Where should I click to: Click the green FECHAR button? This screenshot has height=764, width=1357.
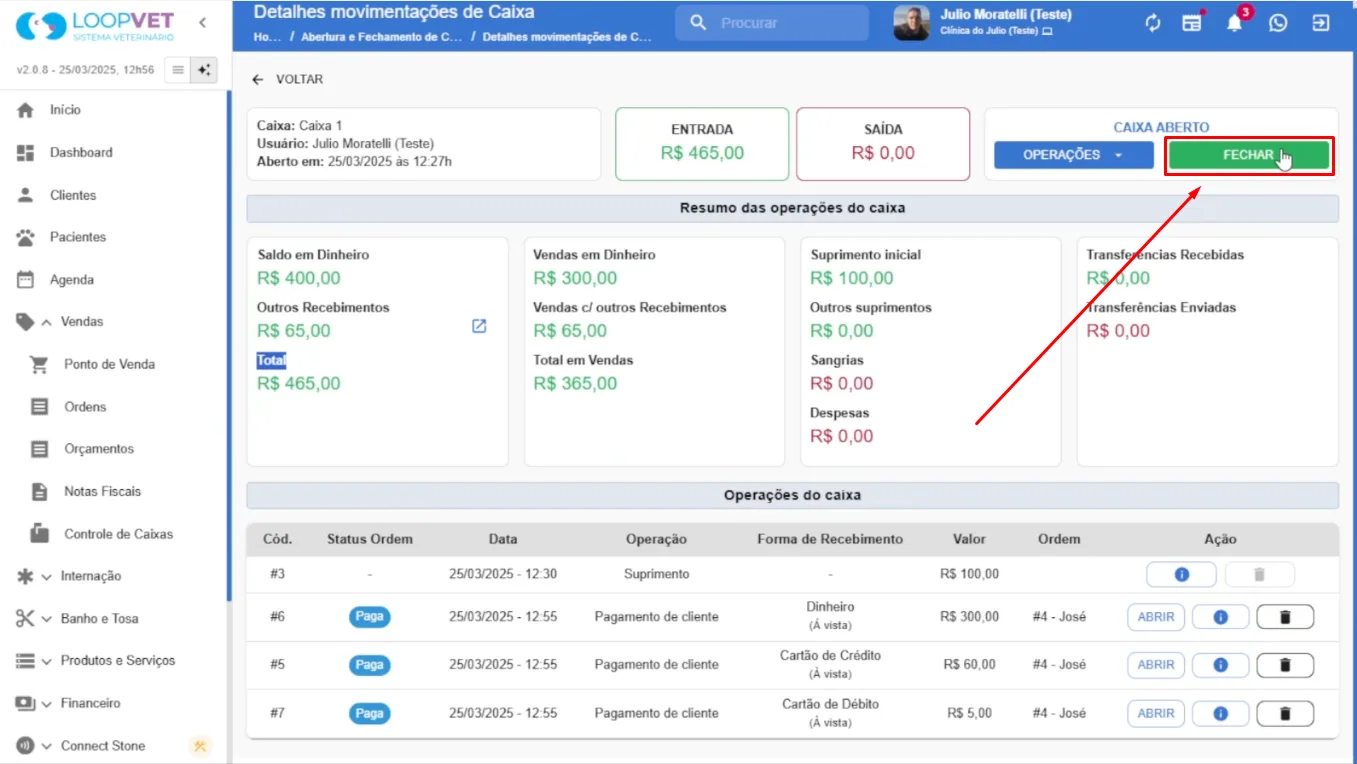pyautogui.click(x=1249, y=155)
